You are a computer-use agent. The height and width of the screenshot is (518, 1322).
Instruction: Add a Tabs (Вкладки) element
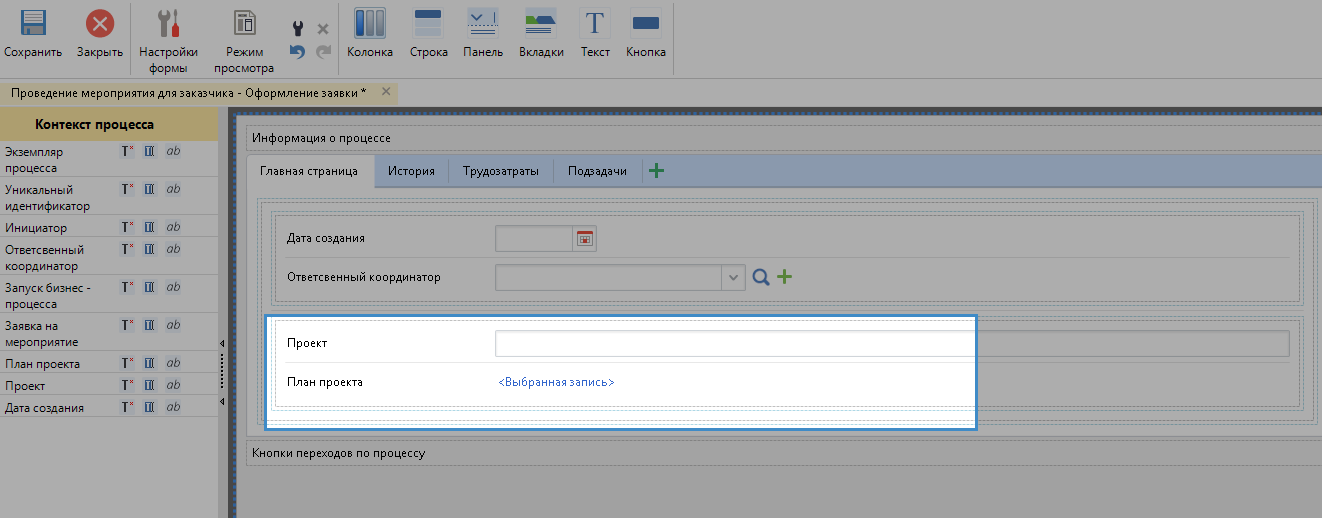[541, 25]
